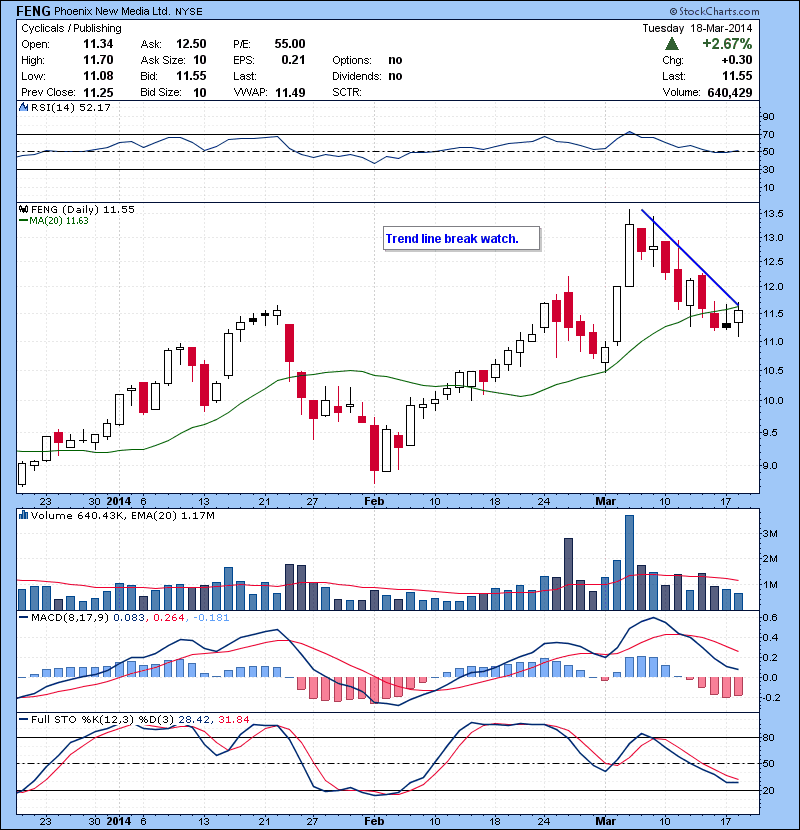
Task: Click the Trend line break watch annotation box
Action: pos(462,239)
